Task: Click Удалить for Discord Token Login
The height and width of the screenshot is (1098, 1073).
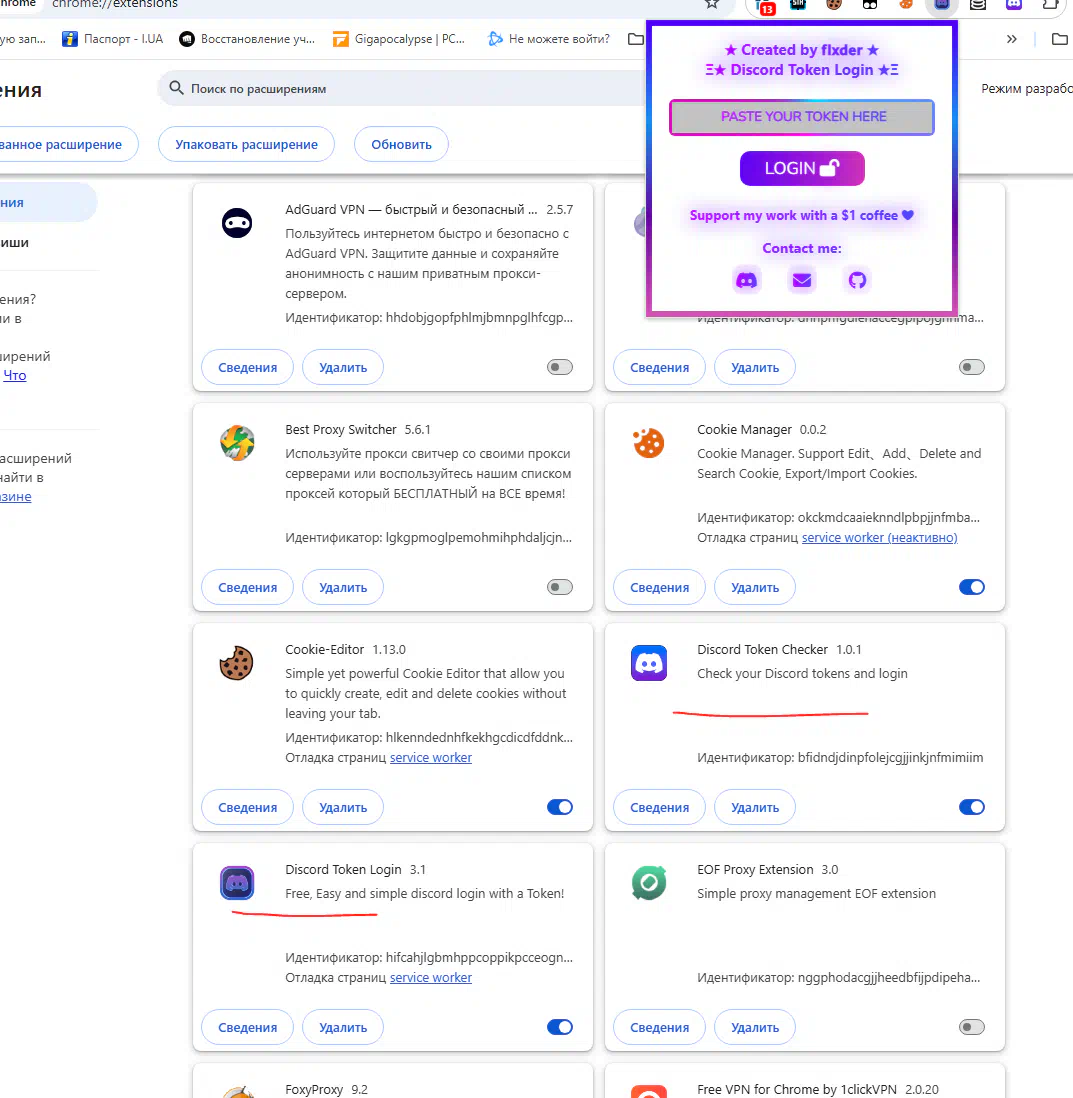Action: (342, 1027)
